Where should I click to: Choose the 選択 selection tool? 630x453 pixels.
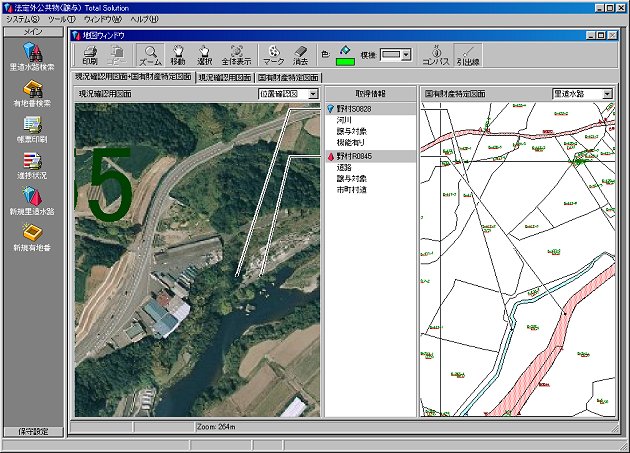pos(205,55)
